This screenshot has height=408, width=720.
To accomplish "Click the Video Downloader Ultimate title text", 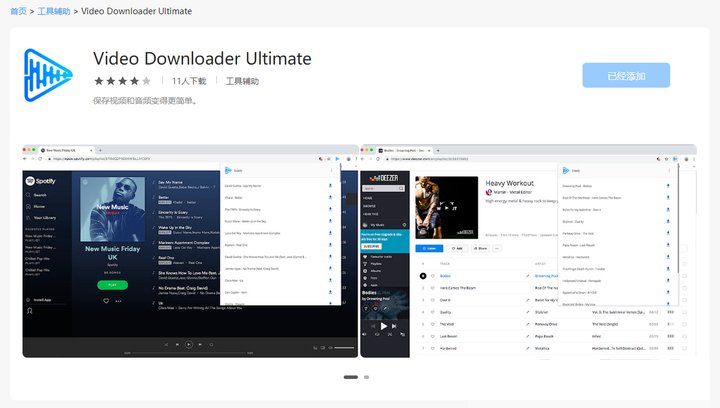I will click(202, 59).
